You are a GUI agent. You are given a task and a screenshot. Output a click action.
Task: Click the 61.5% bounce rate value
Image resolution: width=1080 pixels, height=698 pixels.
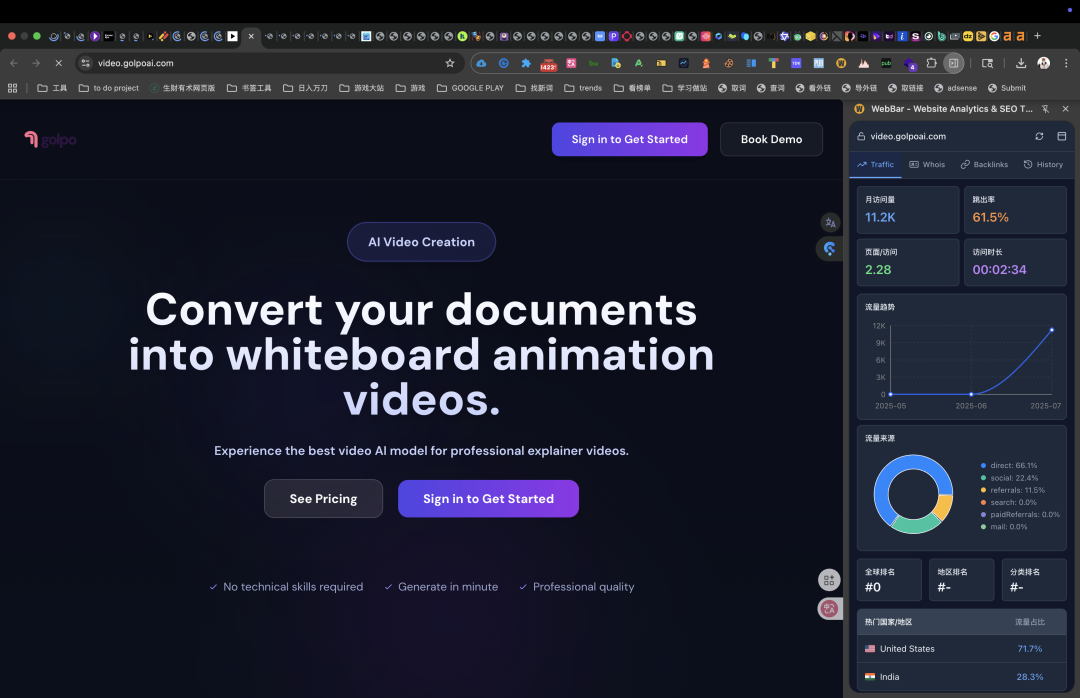990,217
